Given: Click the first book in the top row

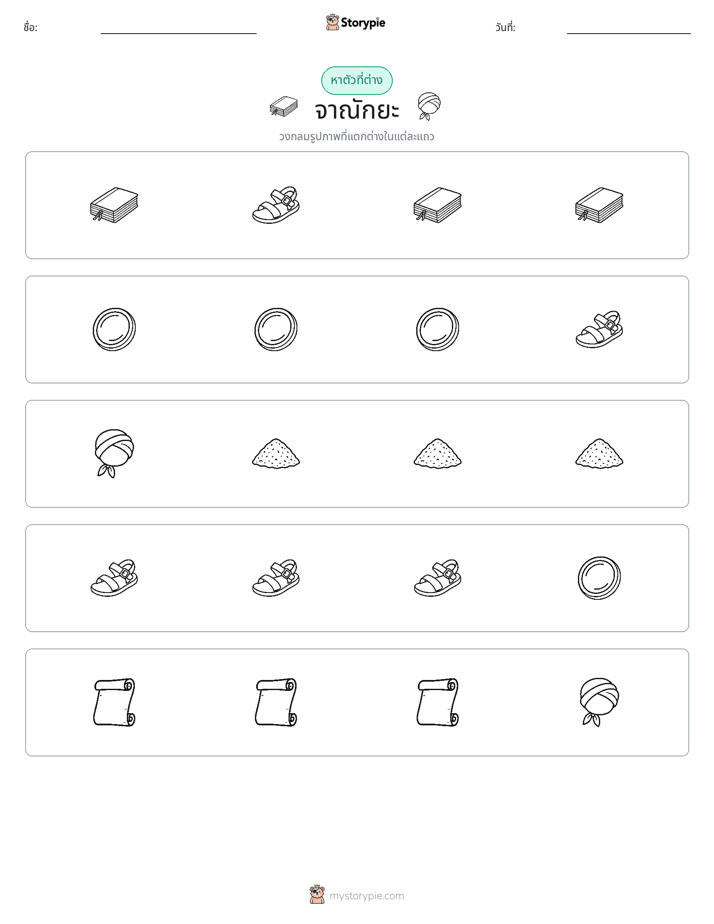Looking at the screenshot, I should click(114, 205).
